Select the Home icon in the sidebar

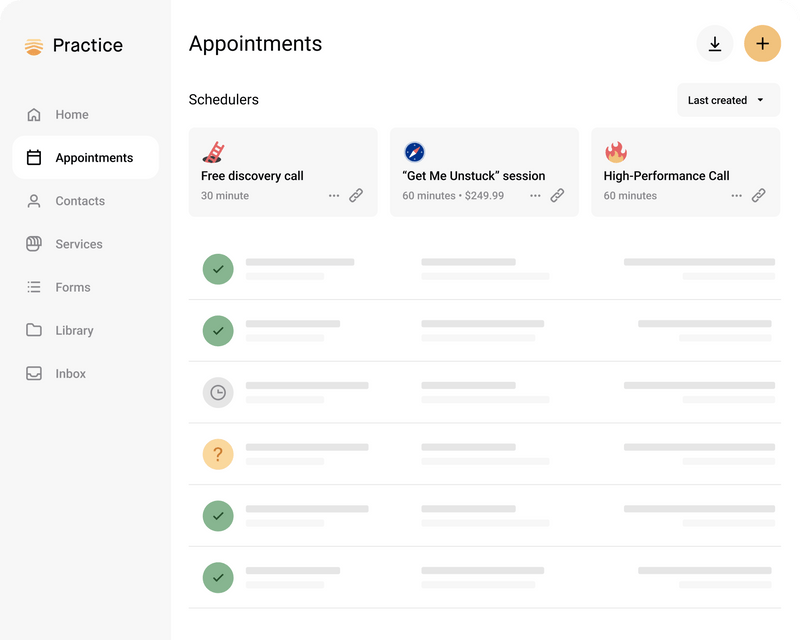click(x=35, y=114)
